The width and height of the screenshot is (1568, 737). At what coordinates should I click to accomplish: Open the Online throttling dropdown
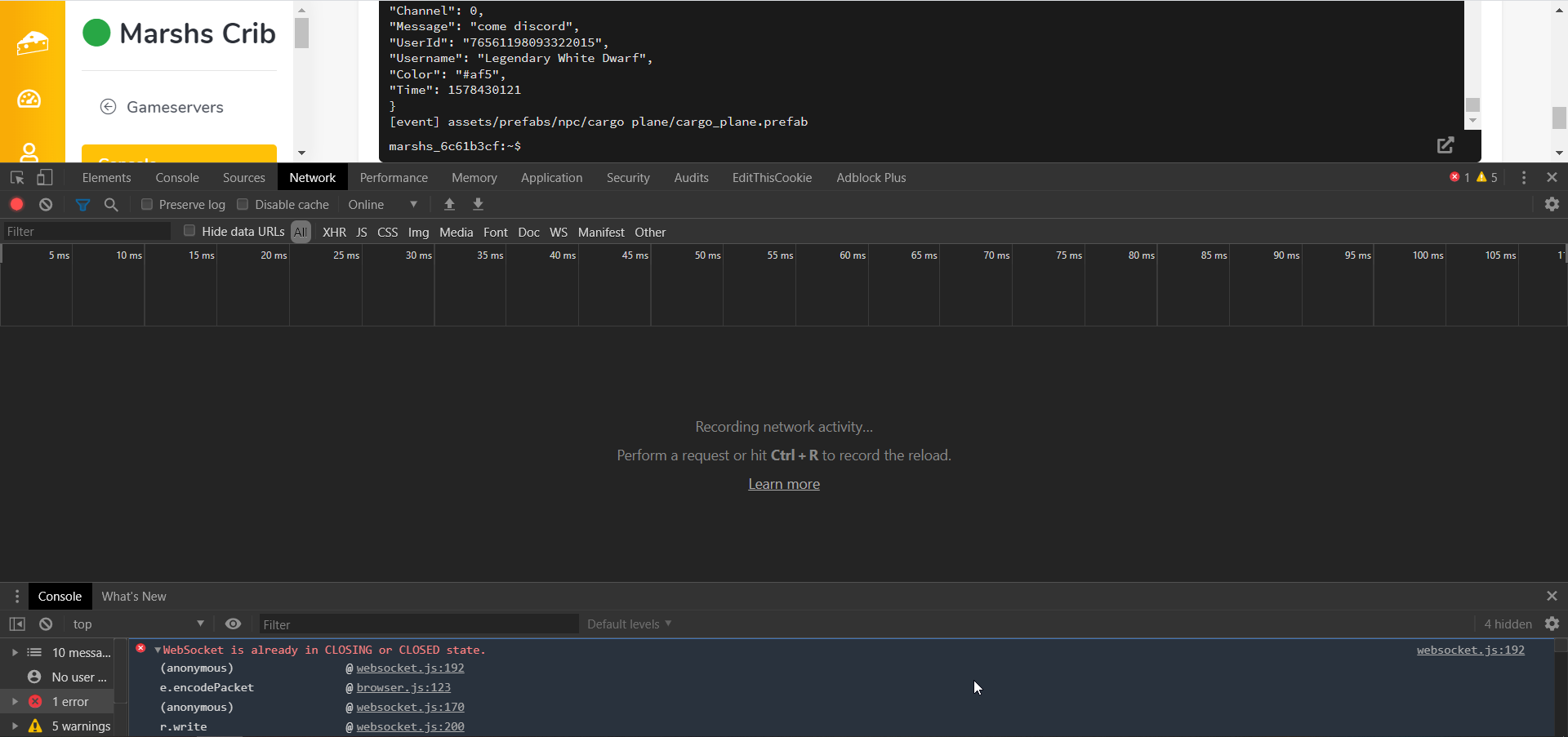[x=382, y=205]
